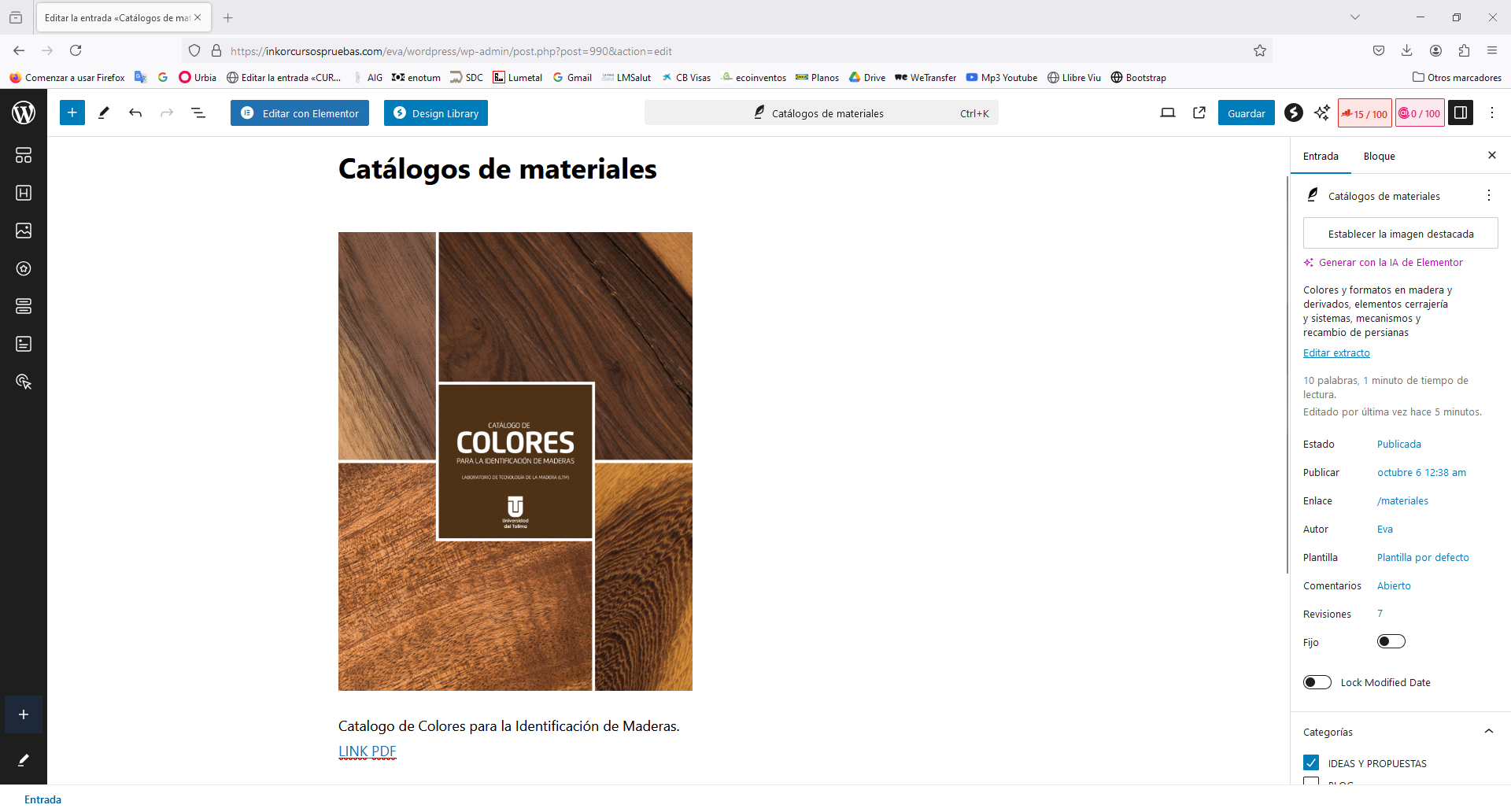Uncheck the IDEAS Y PROPUESTAS category

[x=1311, y=762]
